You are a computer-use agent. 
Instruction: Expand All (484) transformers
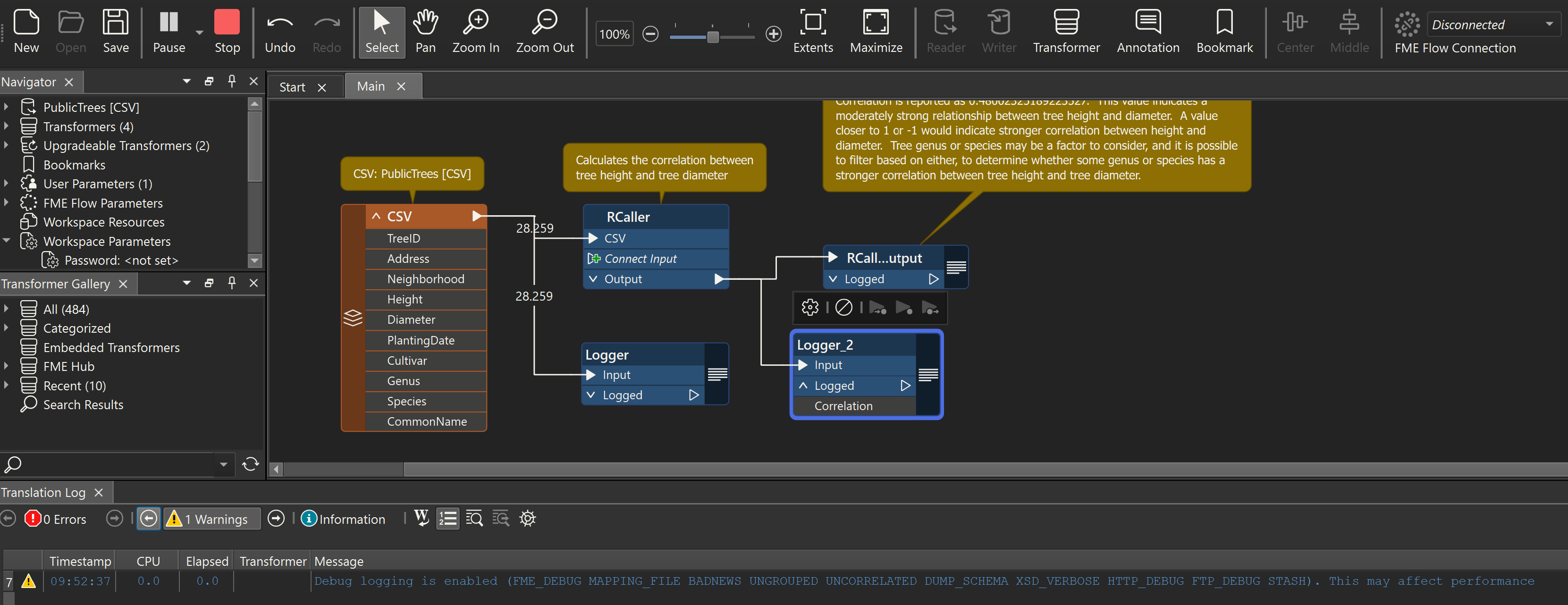tap(6, 309)
